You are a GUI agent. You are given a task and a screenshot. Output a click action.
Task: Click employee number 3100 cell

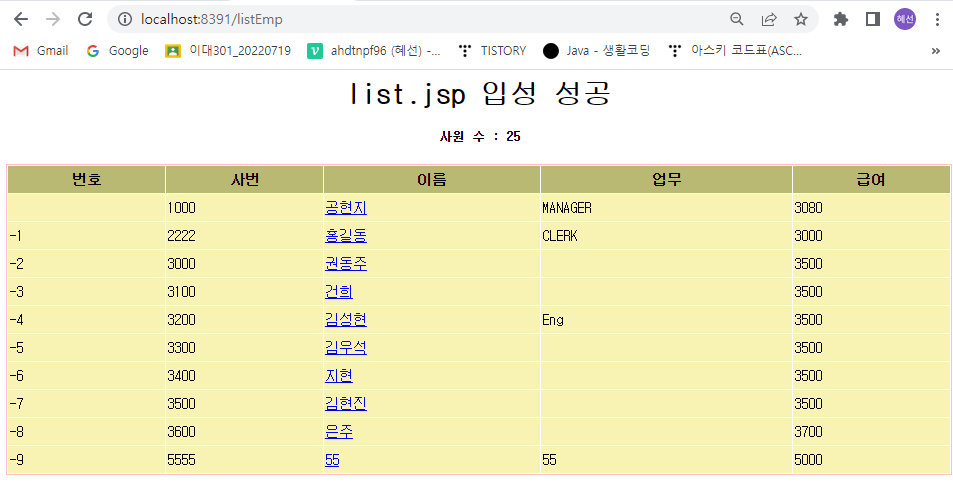244,292
